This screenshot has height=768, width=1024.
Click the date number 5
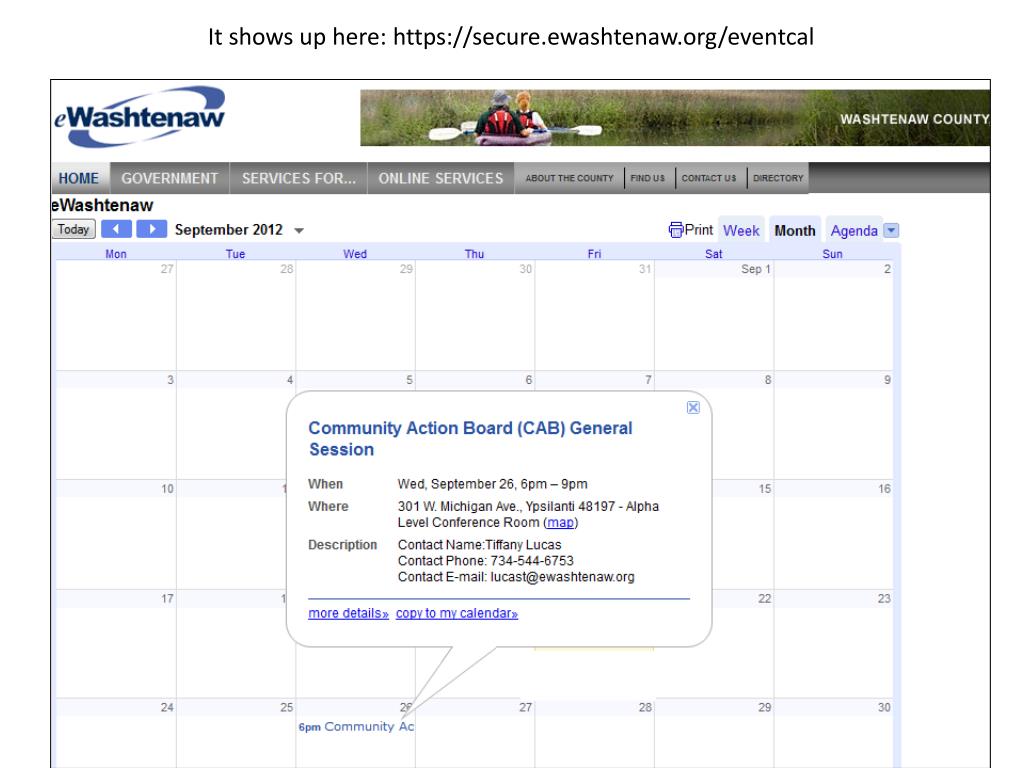409,379
